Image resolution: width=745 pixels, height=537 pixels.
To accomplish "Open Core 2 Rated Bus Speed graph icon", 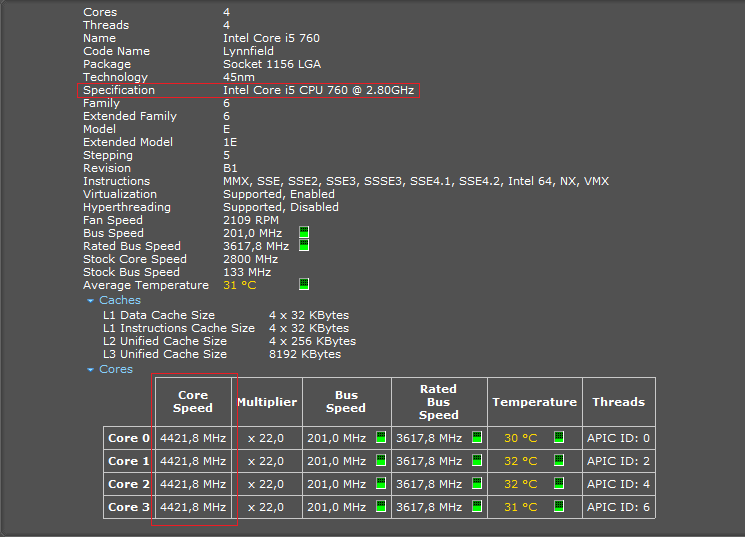I will click(477, 483).
